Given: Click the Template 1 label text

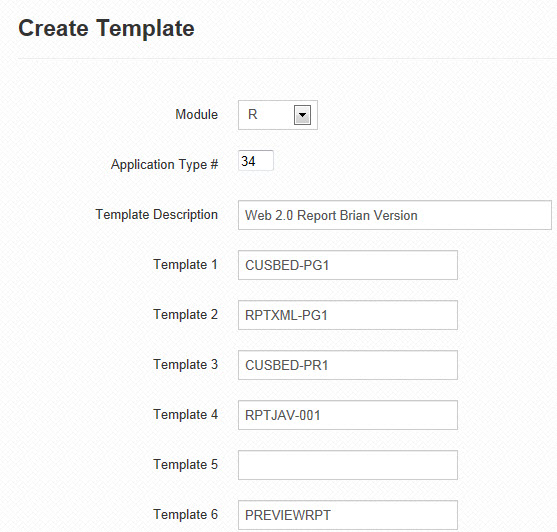Looking at the screenshot, I should (185, 265).
